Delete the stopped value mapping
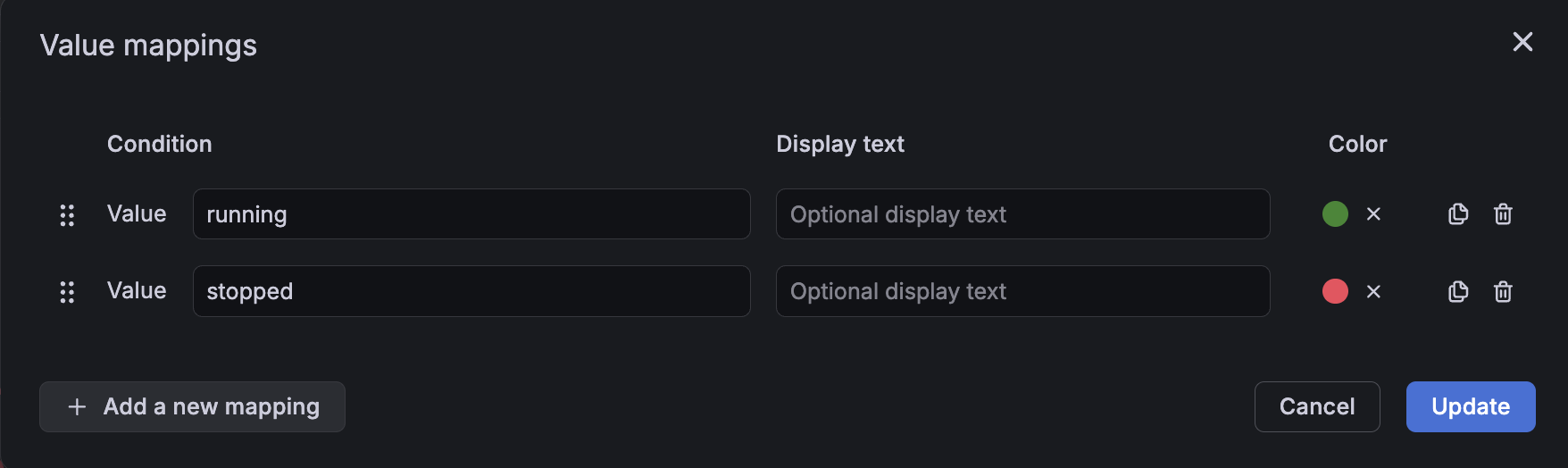Screen dimensions: 1568x468 point(1503,292)
